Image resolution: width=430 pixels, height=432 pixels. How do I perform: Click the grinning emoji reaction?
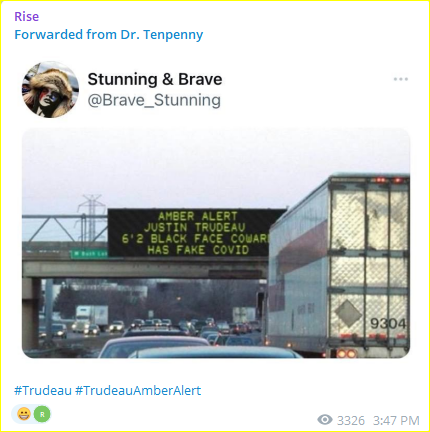coord(24,414)
